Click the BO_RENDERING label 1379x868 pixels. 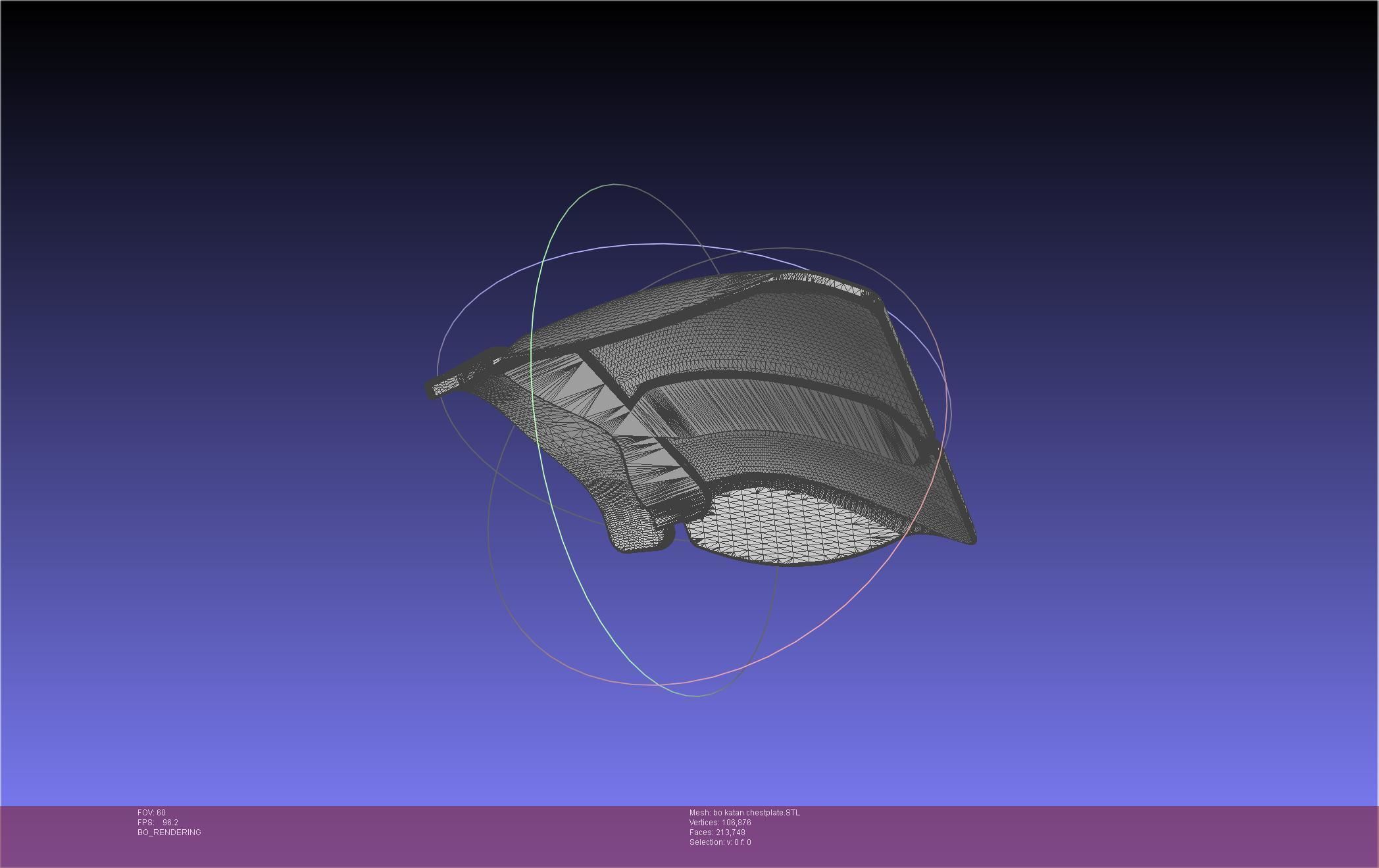tap(169, 832)
